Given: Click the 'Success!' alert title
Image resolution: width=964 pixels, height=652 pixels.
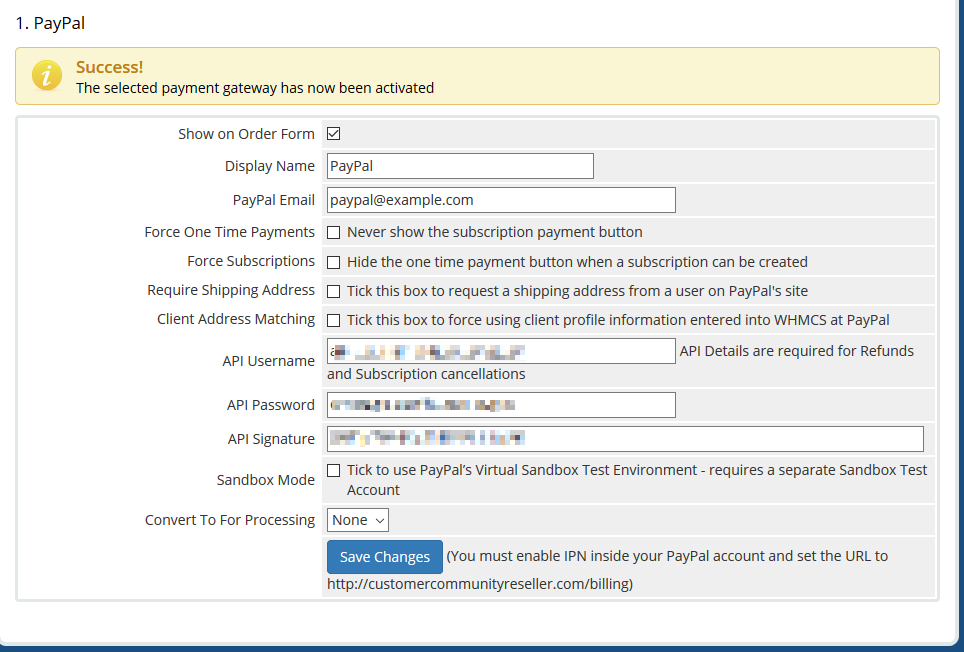Looking at the screenshot, I should coord(109,67).
